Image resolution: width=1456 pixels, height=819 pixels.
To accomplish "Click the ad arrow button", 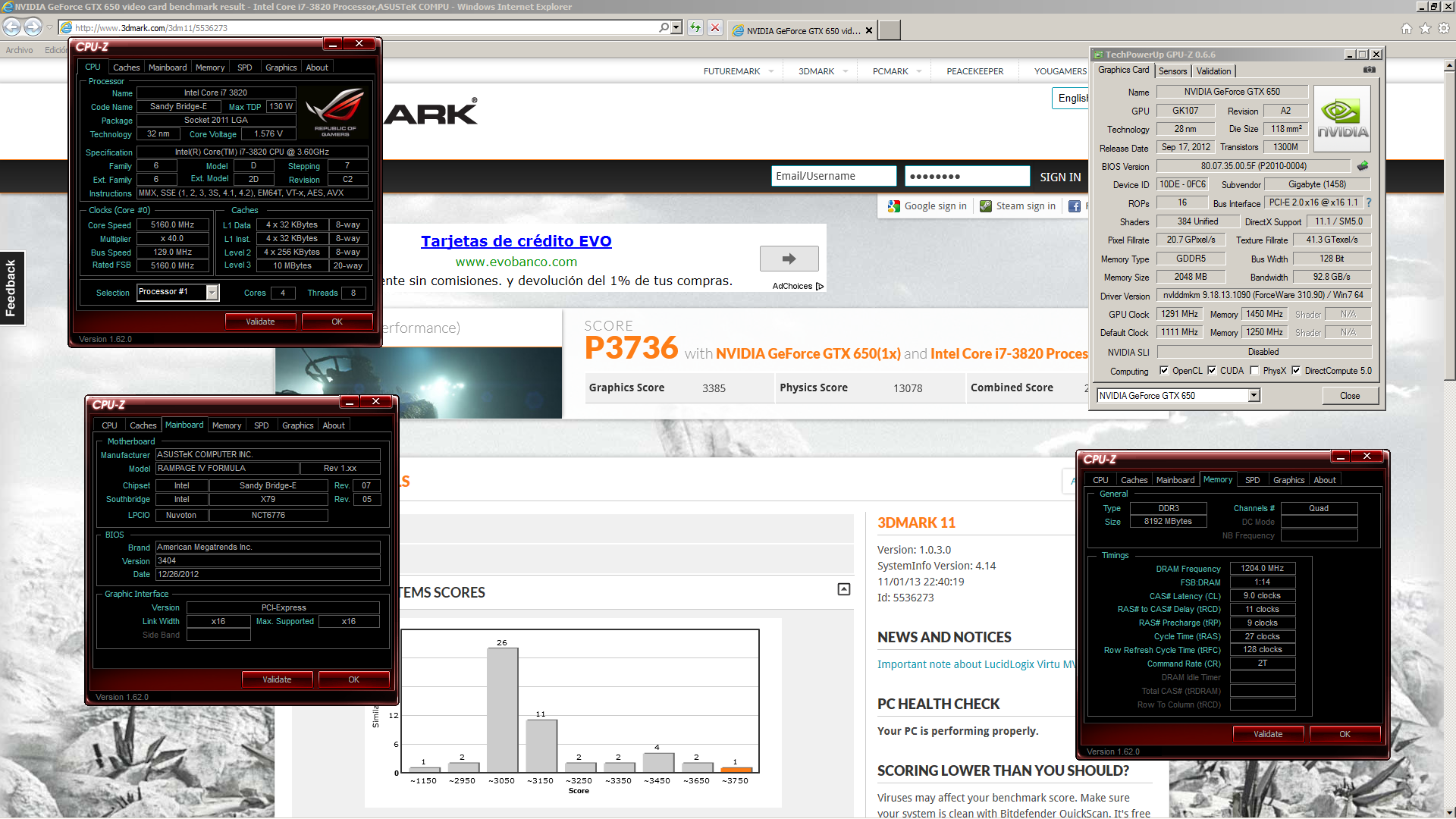I will [x=789, y=259].
